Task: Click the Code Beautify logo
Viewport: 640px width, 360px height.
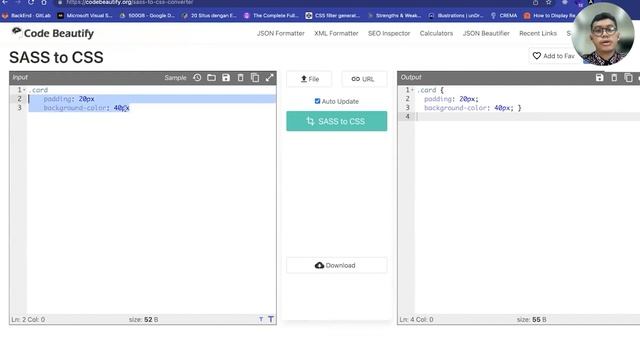Action: tap(53, 33)
